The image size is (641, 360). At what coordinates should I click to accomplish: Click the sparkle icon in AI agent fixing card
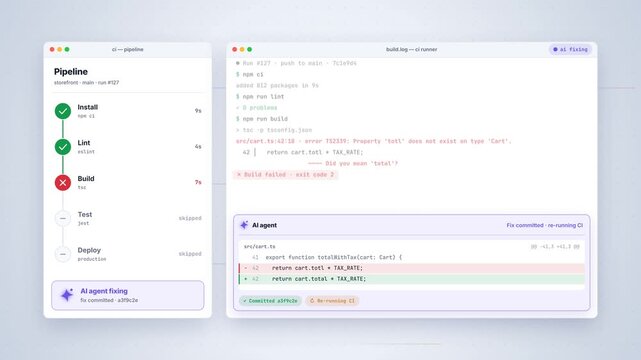tap(67, 295)
